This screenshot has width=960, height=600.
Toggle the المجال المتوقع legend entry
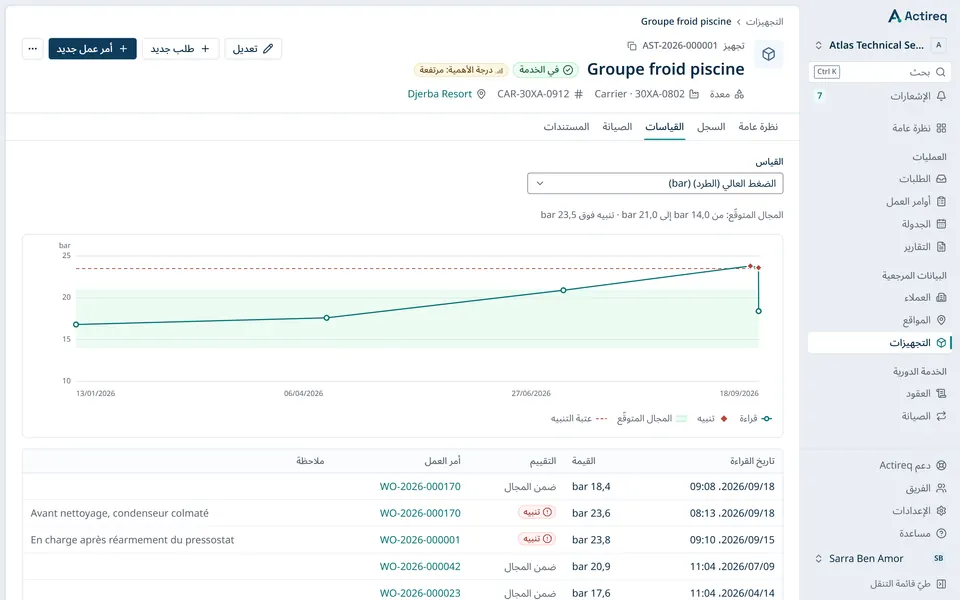pos(651,419)
